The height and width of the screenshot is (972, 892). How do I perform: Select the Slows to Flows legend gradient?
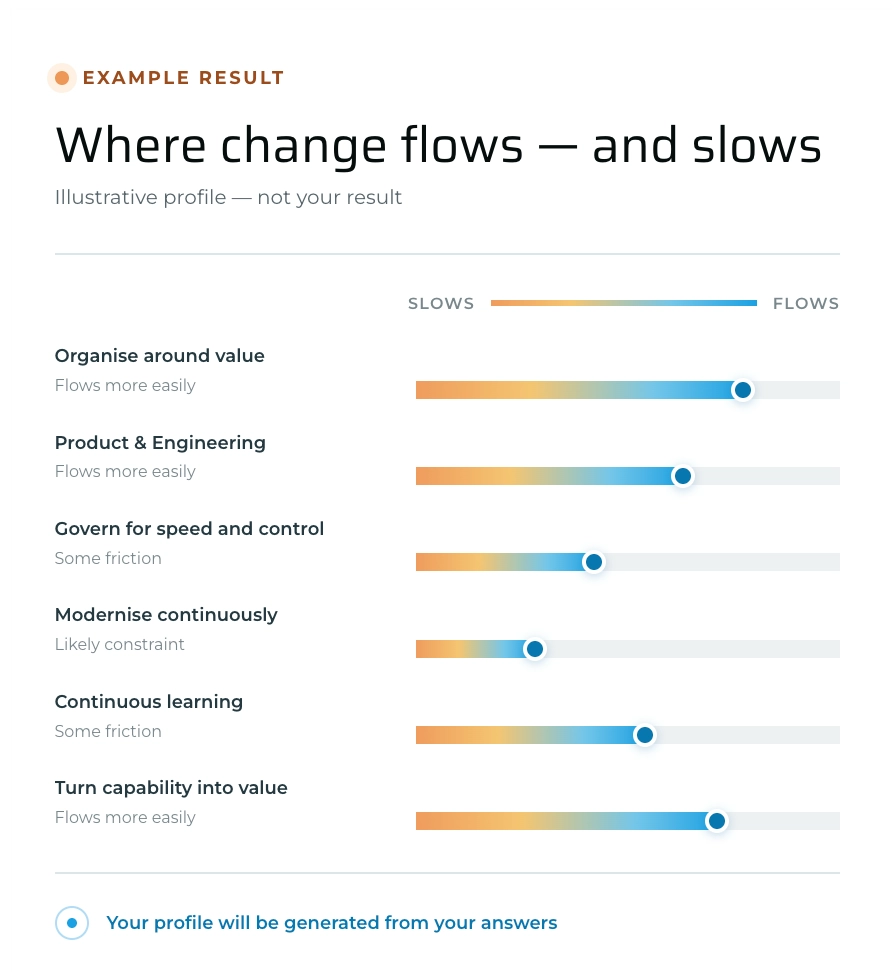pos(624,303)
